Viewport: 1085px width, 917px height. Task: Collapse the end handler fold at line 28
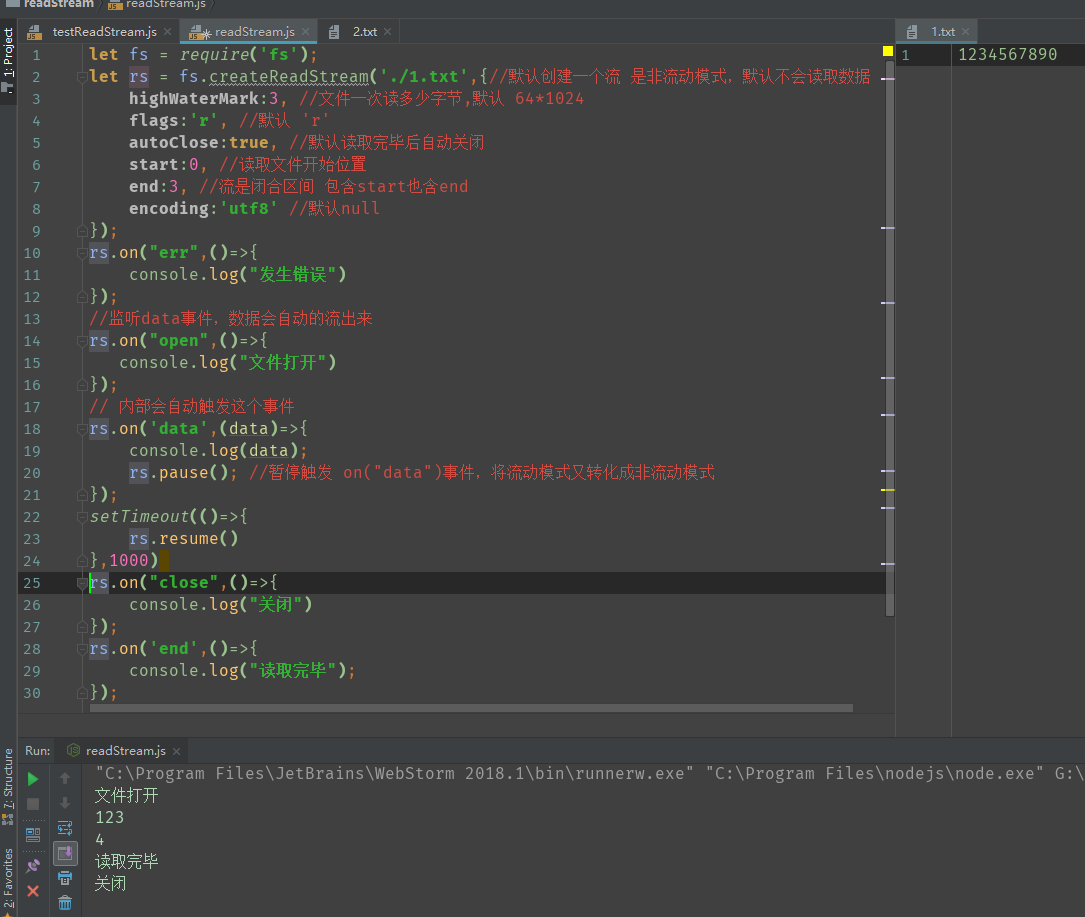click(82, 649)
